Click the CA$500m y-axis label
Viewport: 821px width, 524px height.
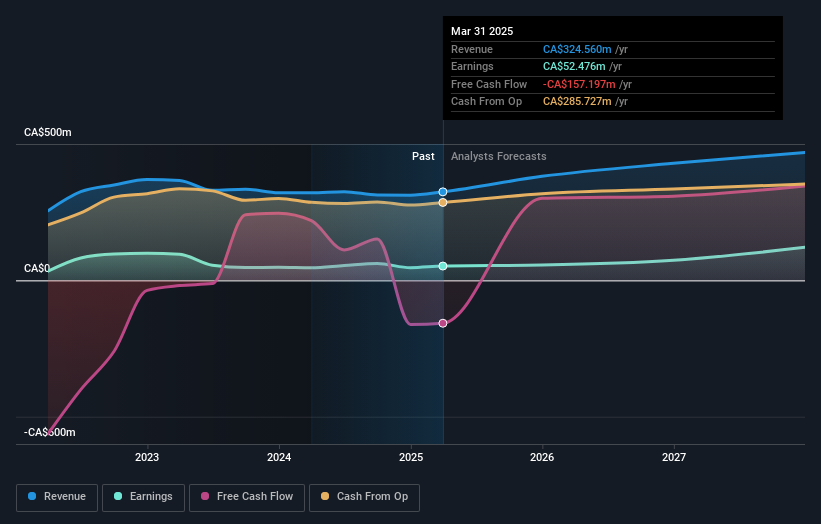coord(48,132)
